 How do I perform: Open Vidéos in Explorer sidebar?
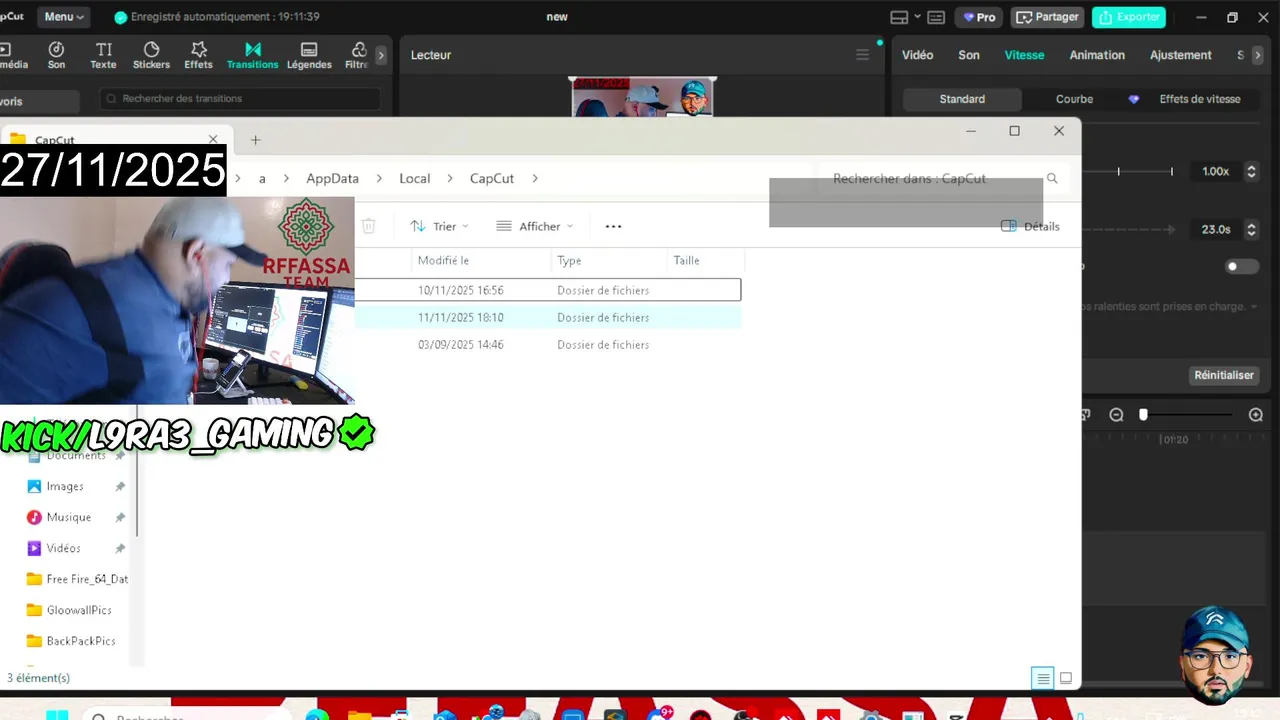coord(63,548)
